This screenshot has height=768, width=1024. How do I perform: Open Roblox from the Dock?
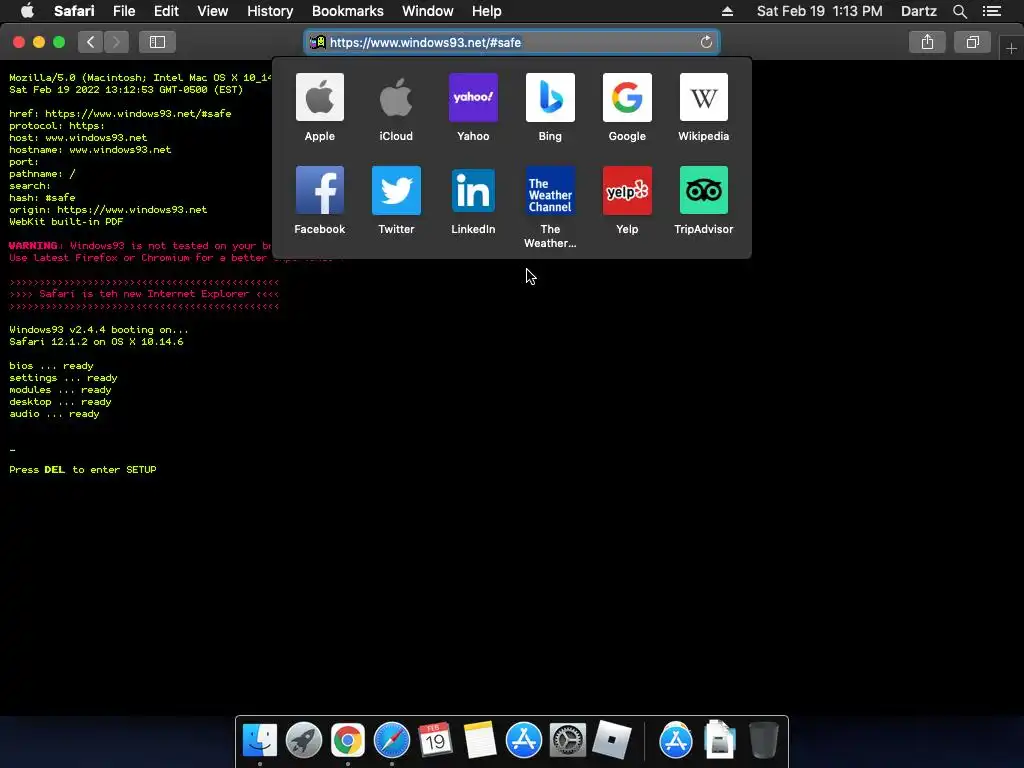coord(611,740)
